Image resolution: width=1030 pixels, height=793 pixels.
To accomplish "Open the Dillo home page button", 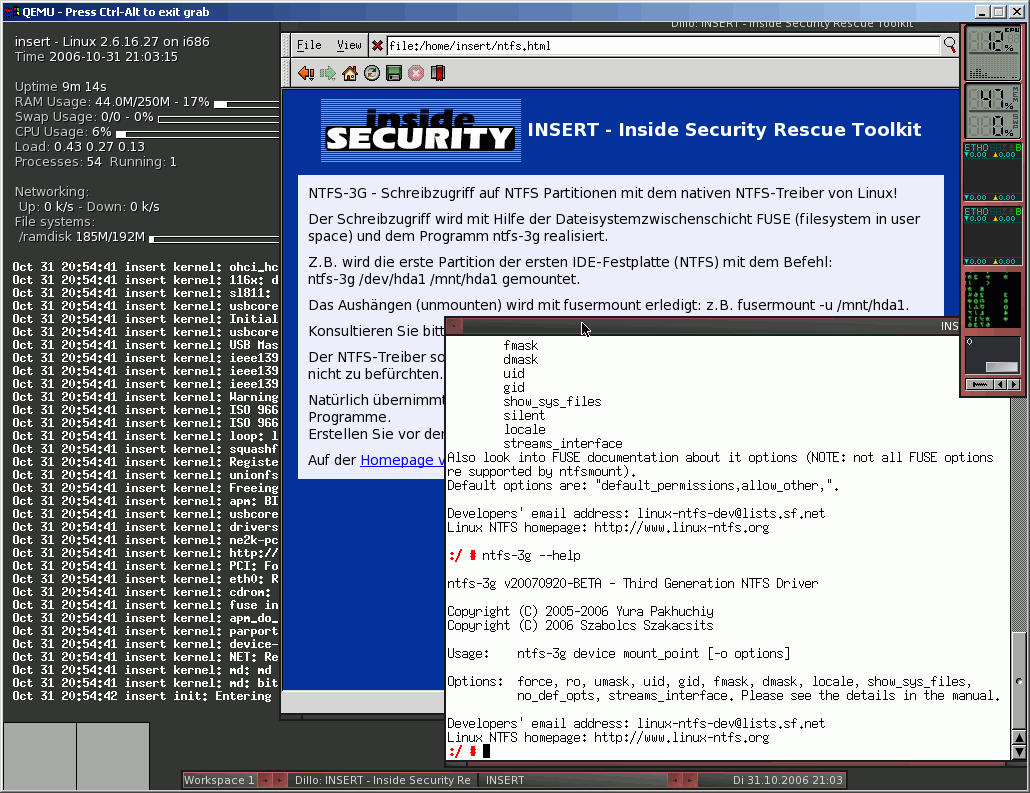I will pyautogui.click(x=350, y=73).
